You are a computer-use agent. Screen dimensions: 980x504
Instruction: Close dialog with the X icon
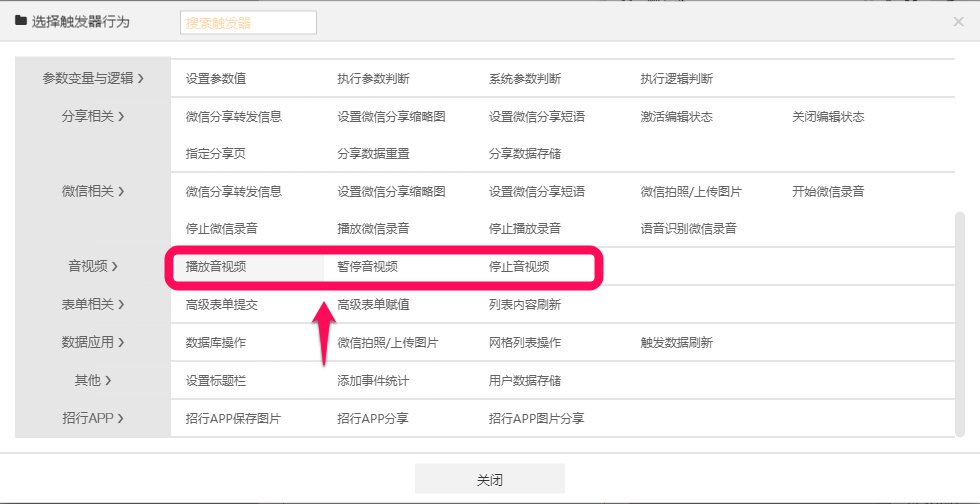958,22
